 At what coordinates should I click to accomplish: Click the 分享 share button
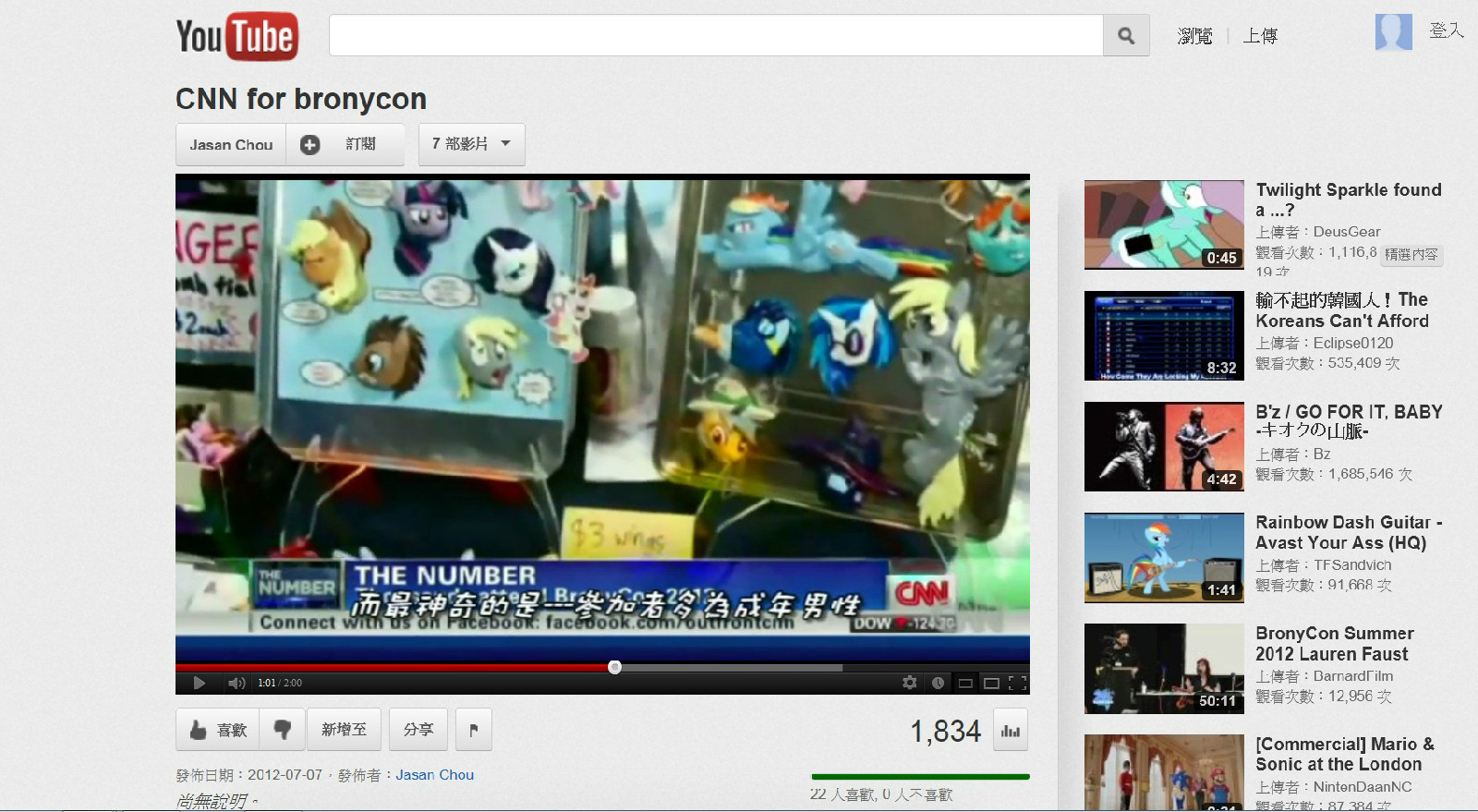coord(418,730)
